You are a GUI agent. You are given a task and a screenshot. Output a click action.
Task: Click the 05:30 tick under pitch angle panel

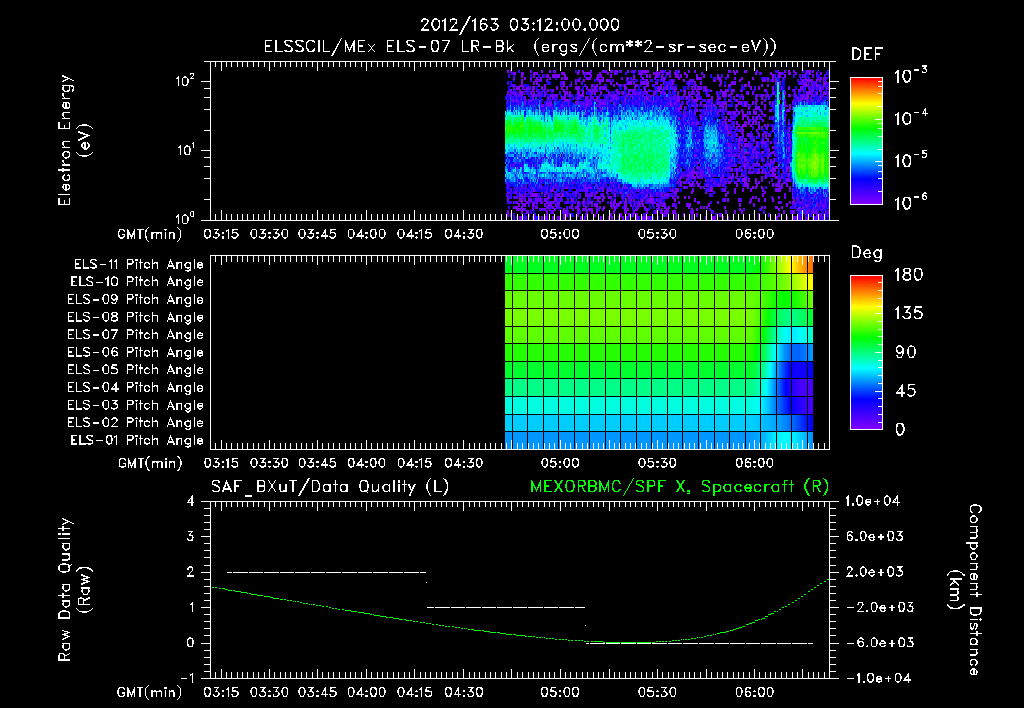(x=657, y=463)
